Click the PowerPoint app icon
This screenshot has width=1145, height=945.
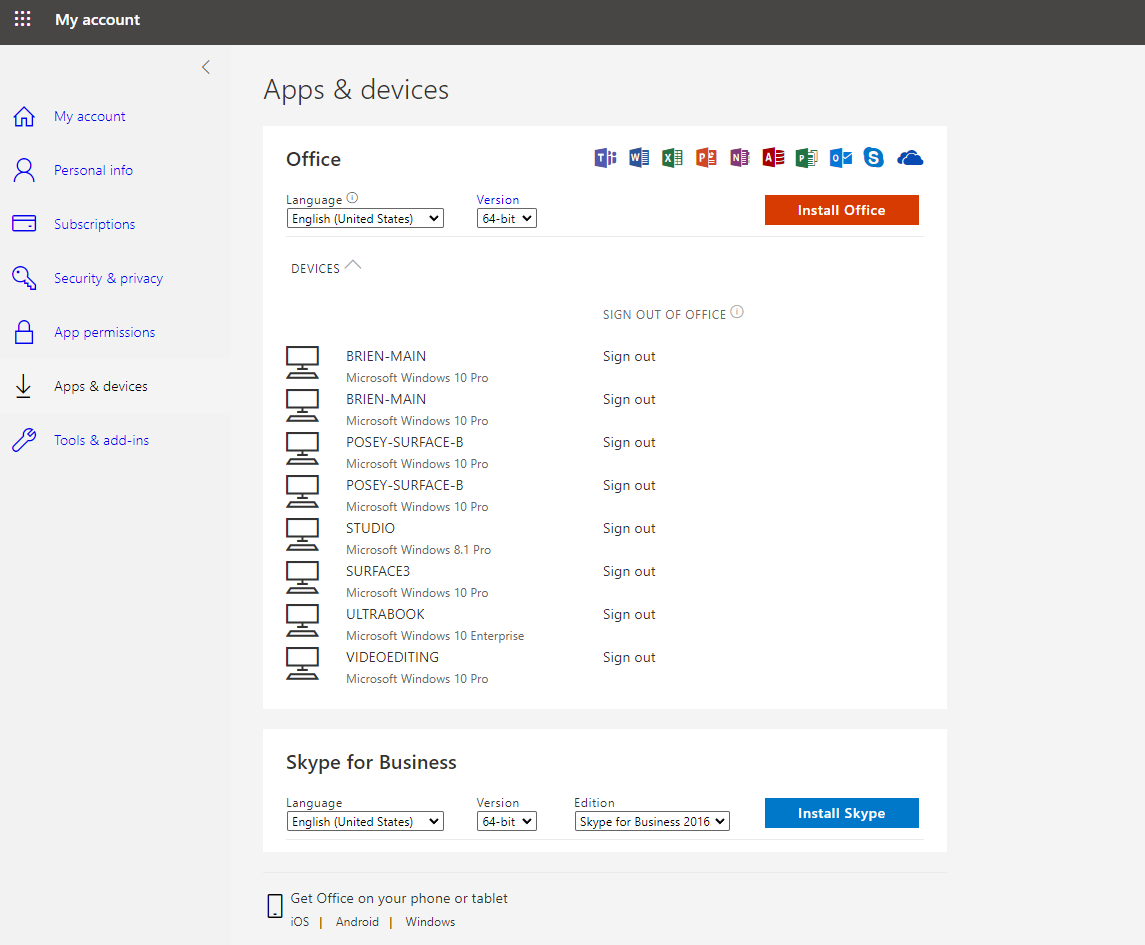tap(706, 158)
